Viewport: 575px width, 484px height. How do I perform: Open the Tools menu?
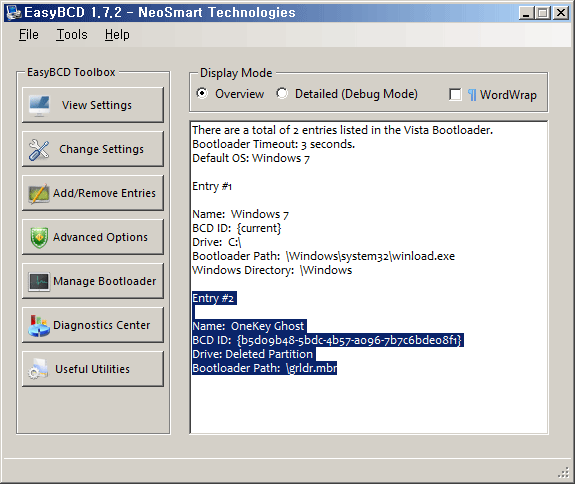(x=72, y=35)
